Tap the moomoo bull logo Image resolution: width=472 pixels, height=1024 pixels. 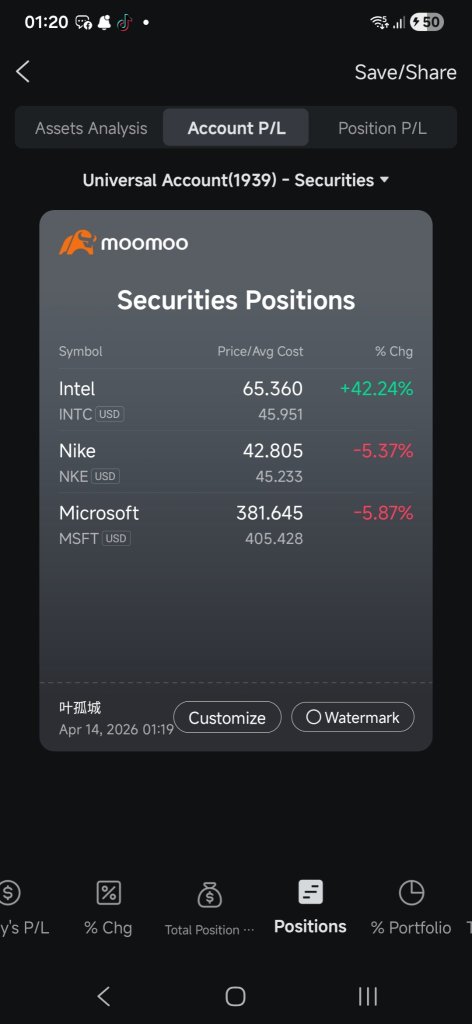[78, 242]
